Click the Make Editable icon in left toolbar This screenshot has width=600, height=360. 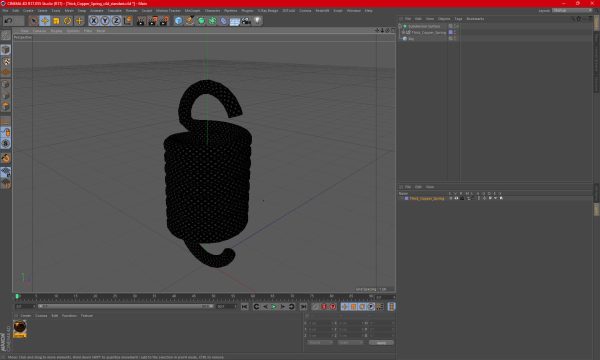(6, 35)
